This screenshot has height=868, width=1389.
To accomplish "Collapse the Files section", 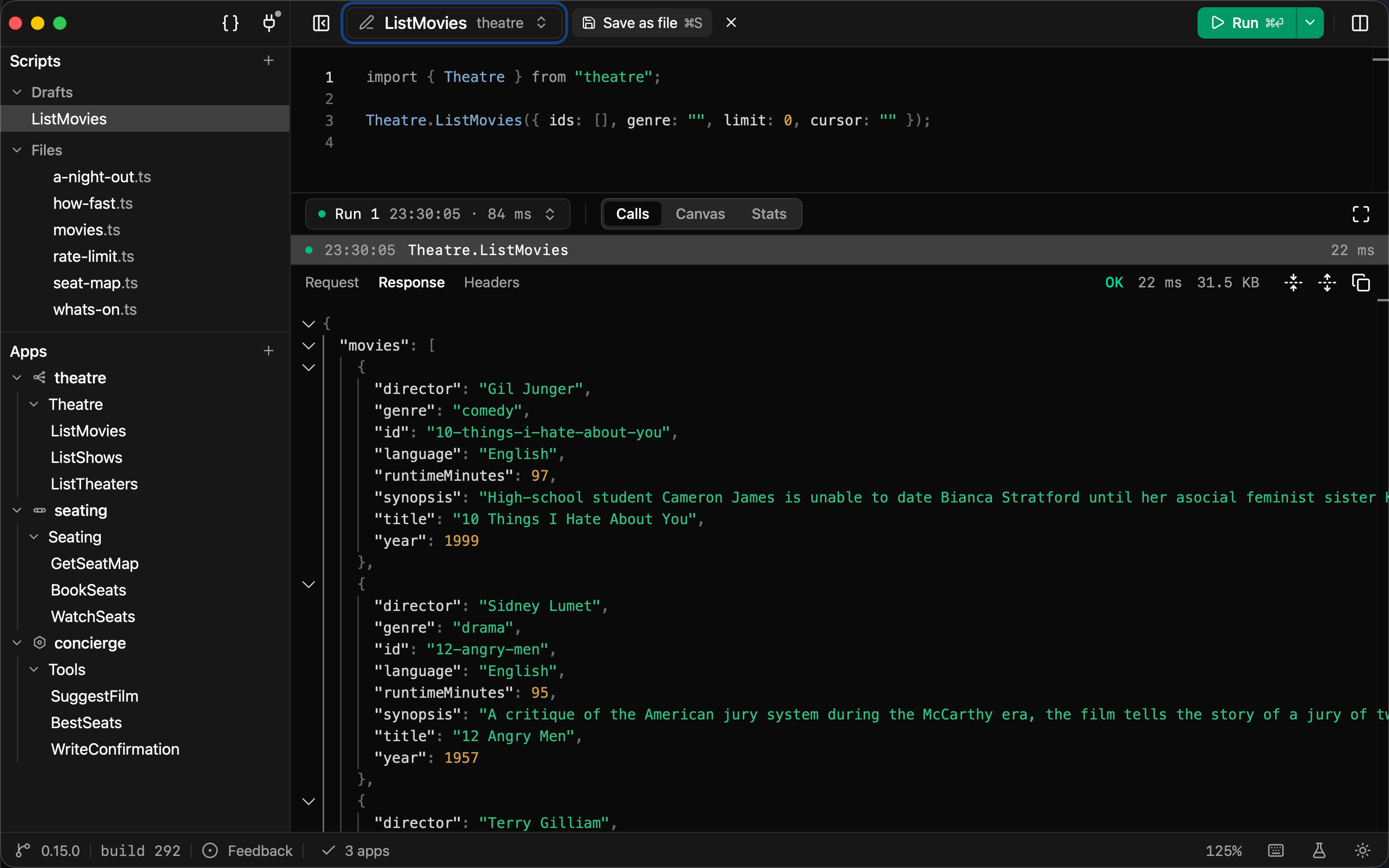I will tap(17, 150).
